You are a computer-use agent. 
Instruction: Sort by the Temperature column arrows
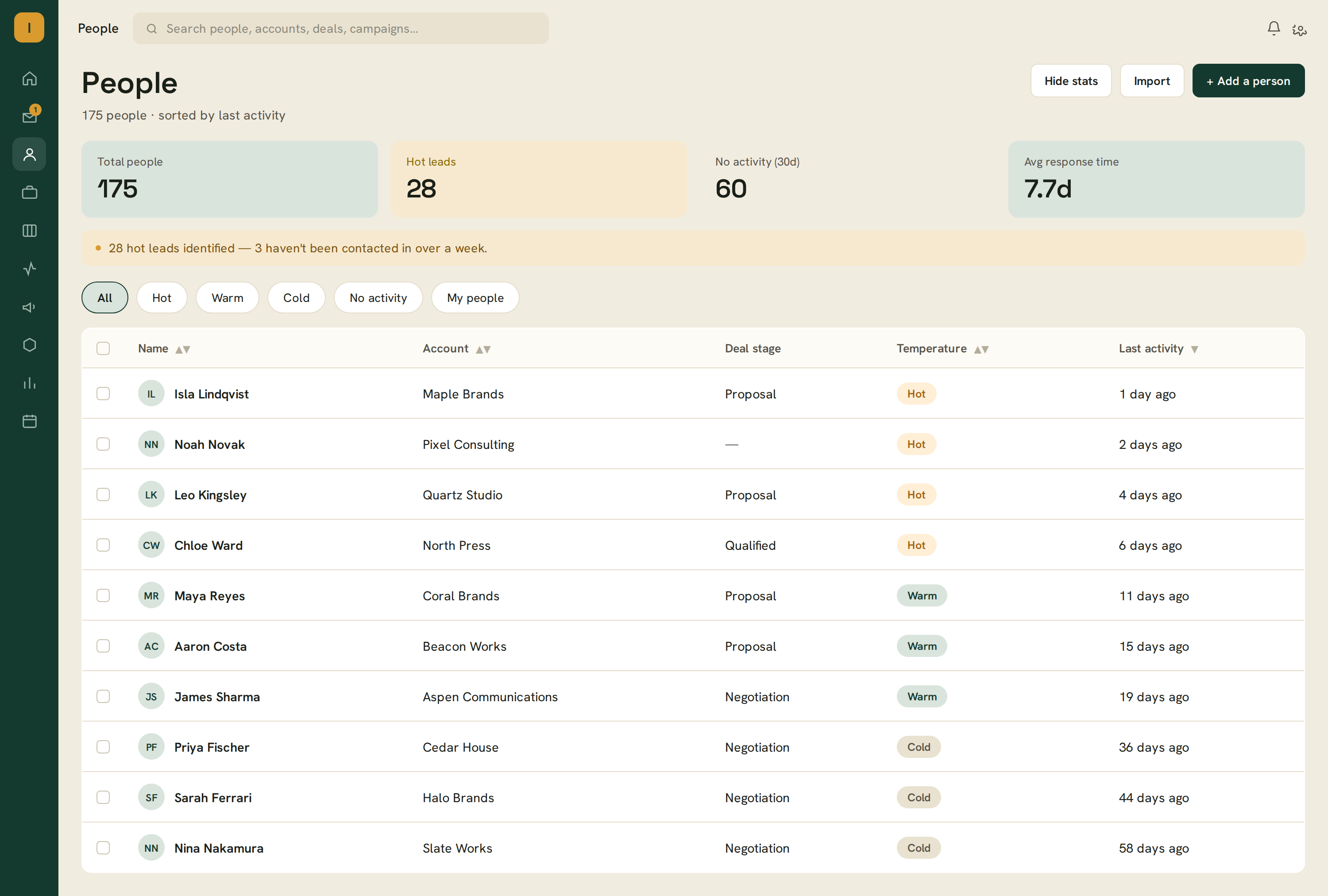click(981, 349)
